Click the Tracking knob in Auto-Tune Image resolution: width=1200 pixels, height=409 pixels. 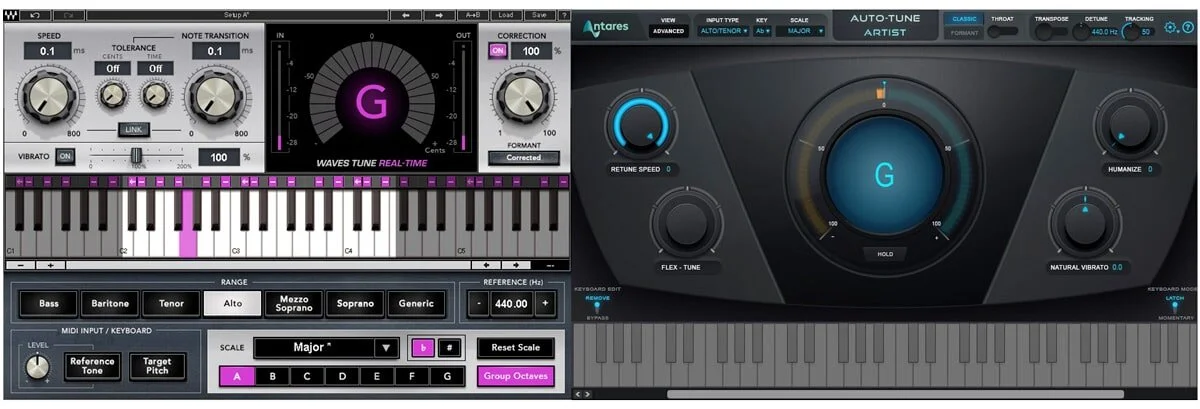pos(1129,31)
